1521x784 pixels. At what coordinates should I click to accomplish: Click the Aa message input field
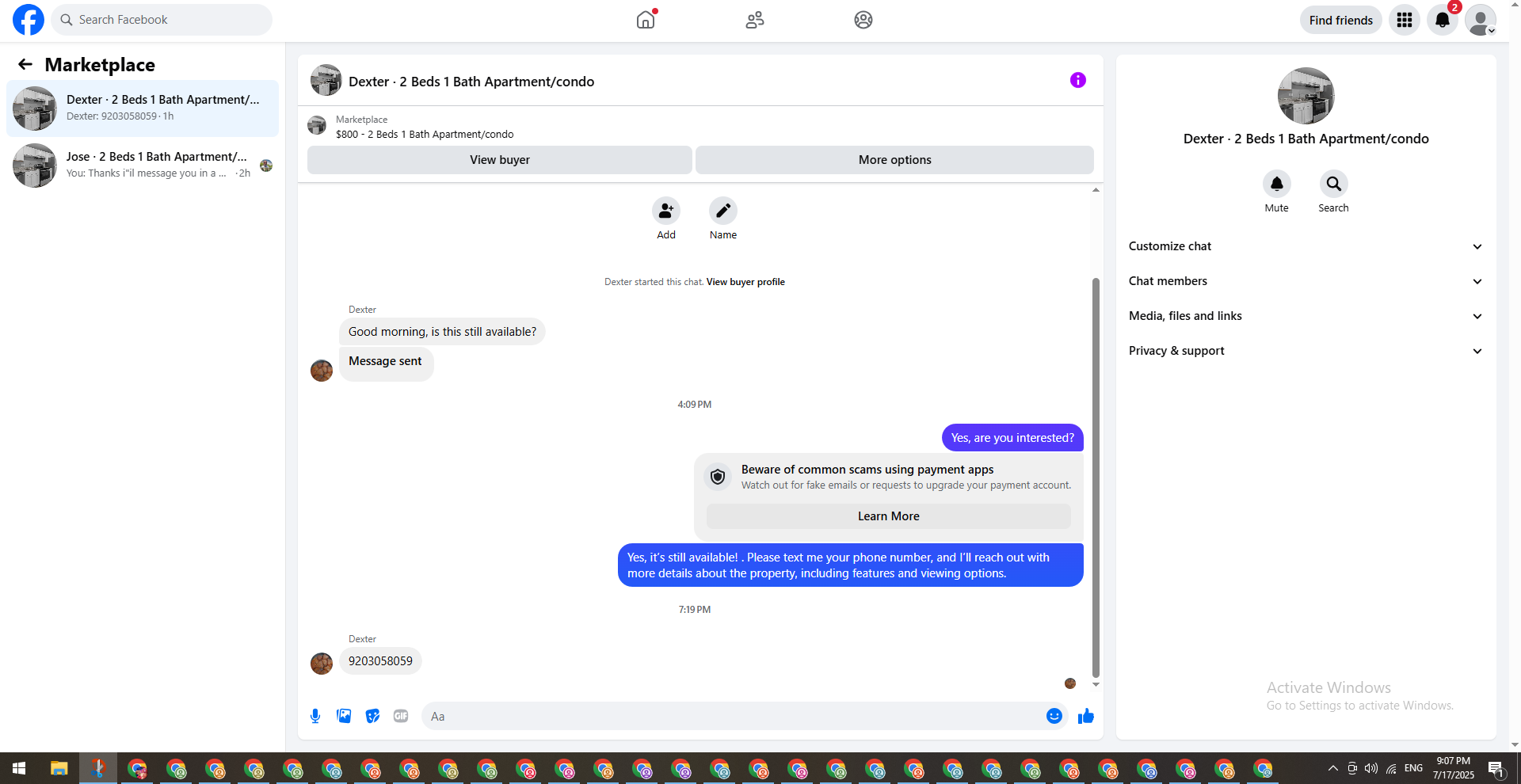[734, 716]
